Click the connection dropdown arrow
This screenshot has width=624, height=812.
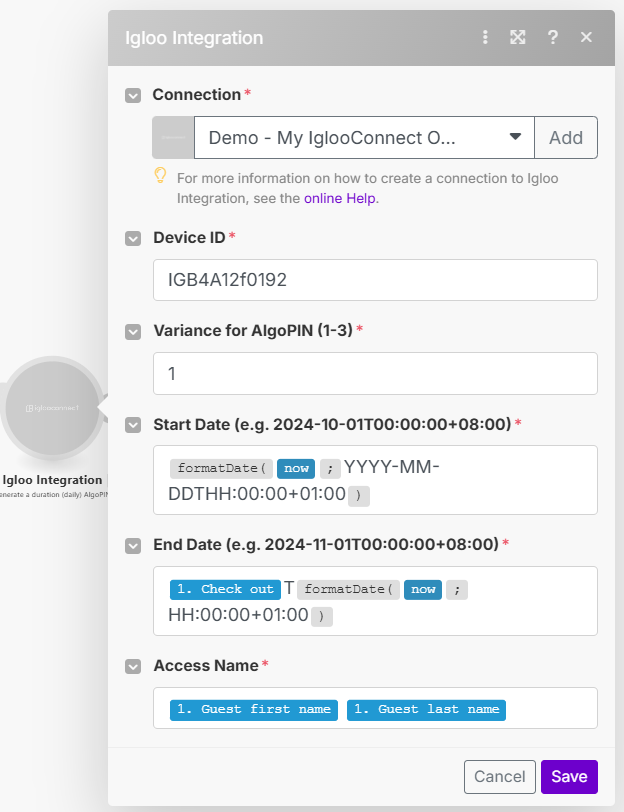tap(515, 137)
